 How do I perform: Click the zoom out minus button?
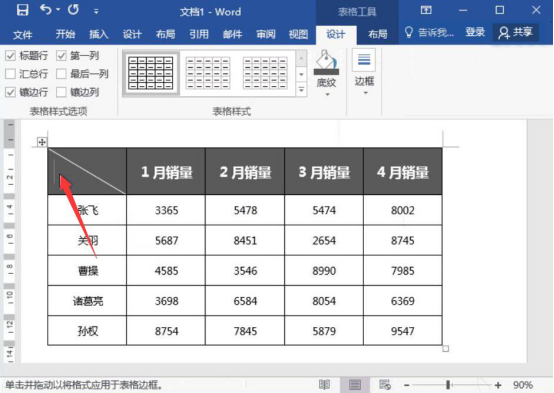pyautogui.click(x=407, y=385)
